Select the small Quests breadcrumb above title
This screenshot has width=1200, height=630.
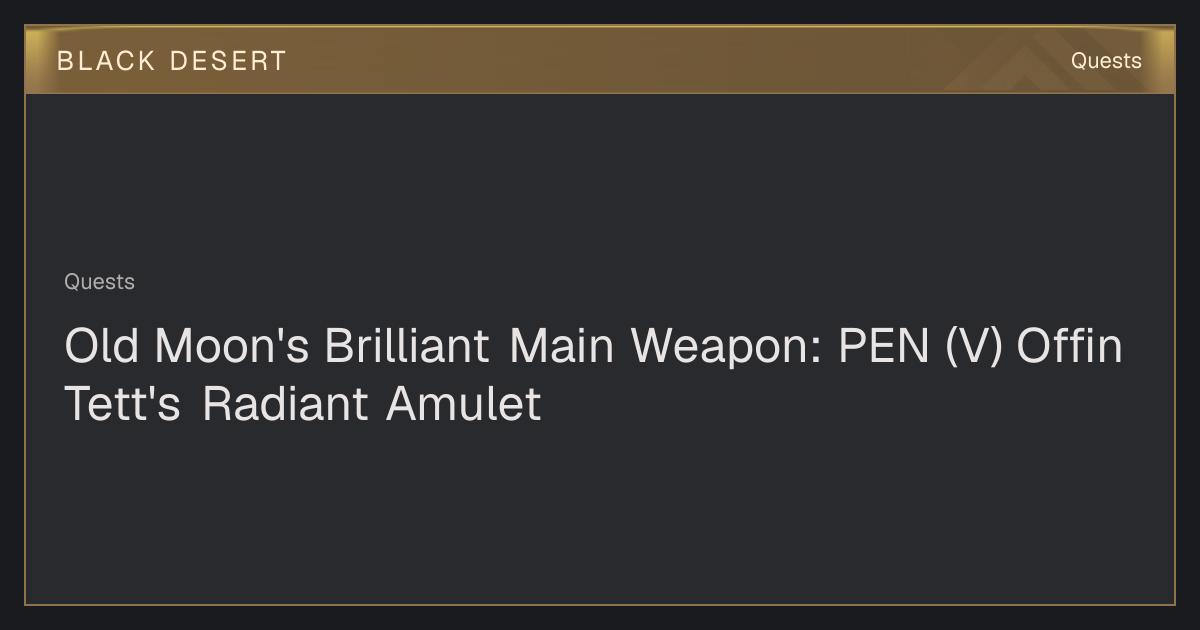click(x=99, y=282)
